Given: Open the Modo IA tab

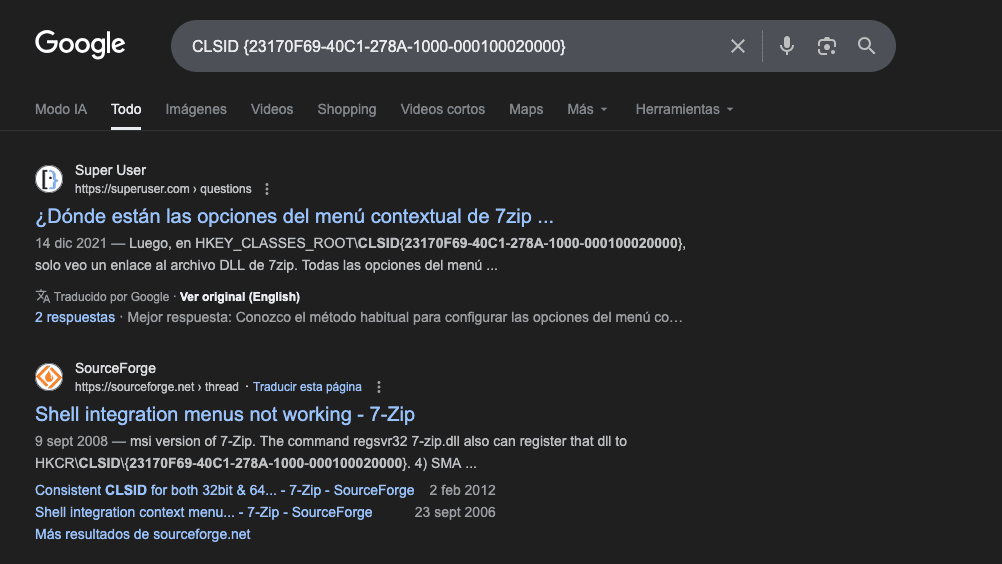Looking at the screenshot, I should coord(61,109).
